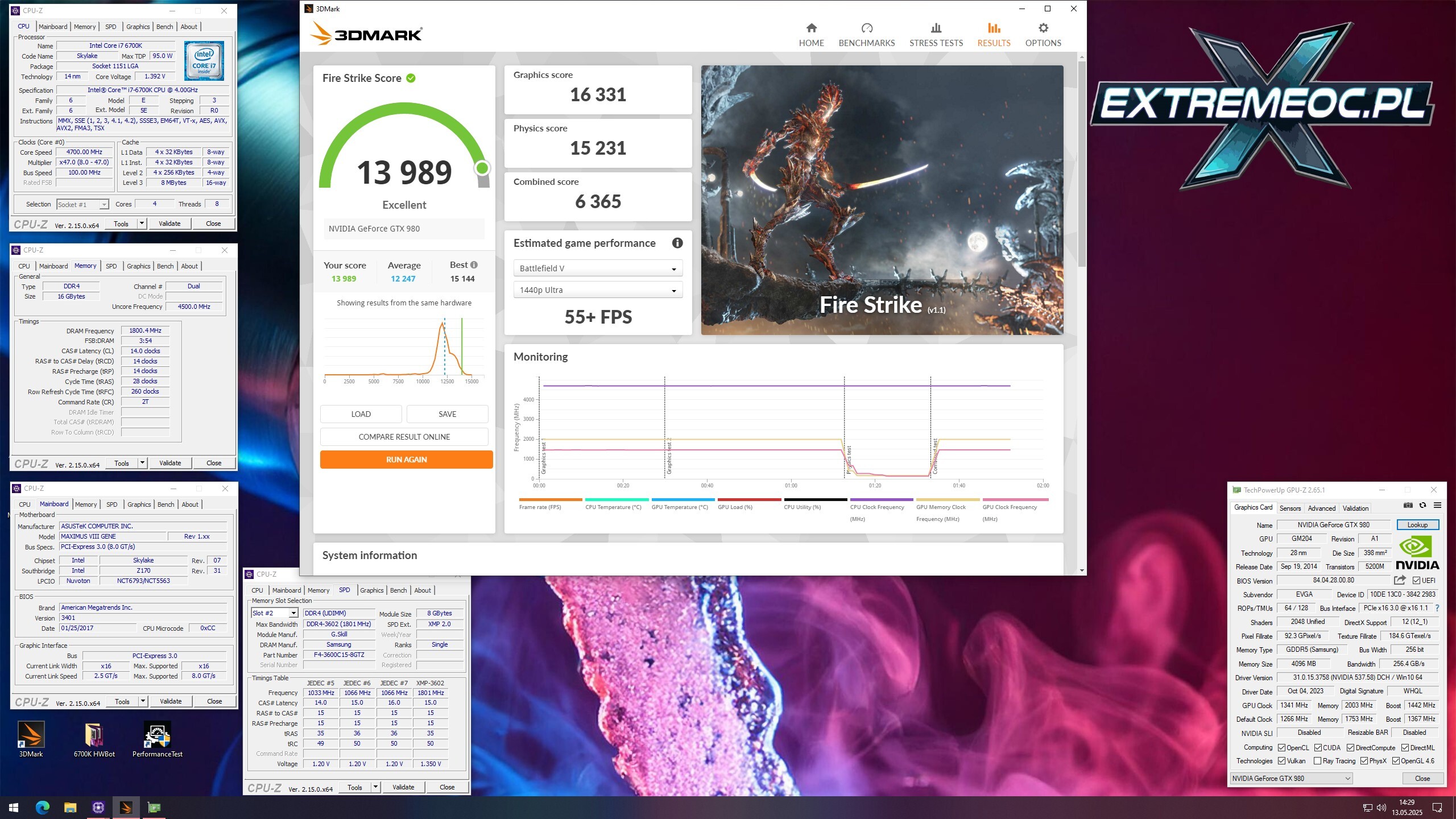Screen dimensions: 1456x819
Task: Open the Benchmarks tab in 3DMark
Action: point(866,34)
